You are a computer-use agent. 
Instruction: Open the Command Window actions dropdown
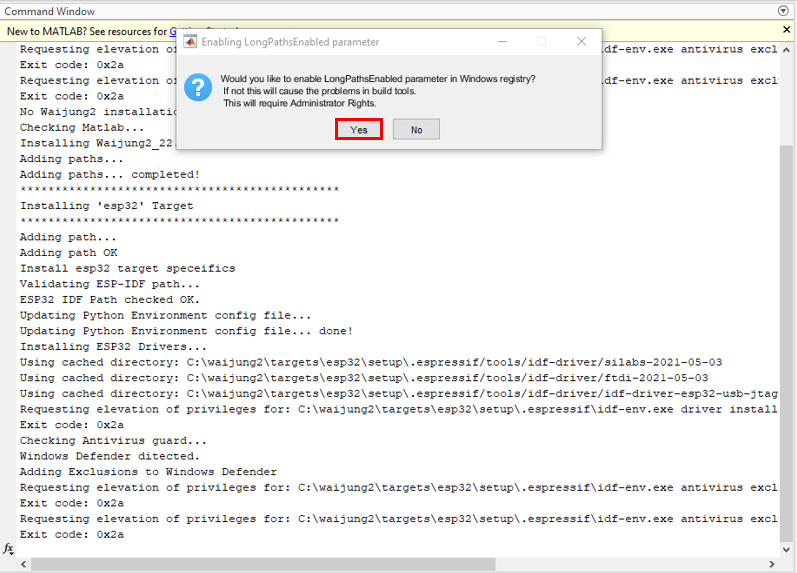[783, 11]
